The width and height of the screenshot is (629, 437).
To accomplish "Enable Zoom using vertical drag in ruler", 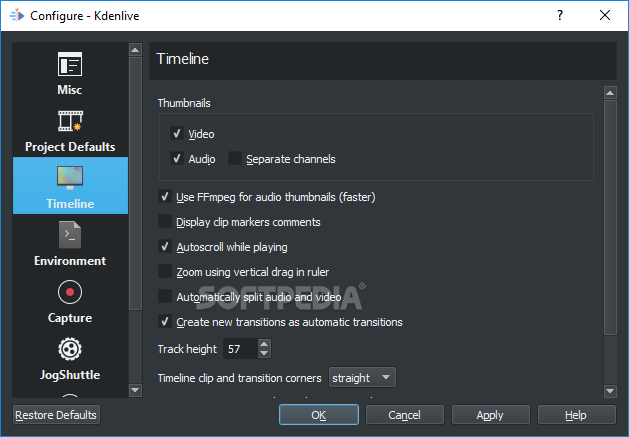I will (165, 271).
